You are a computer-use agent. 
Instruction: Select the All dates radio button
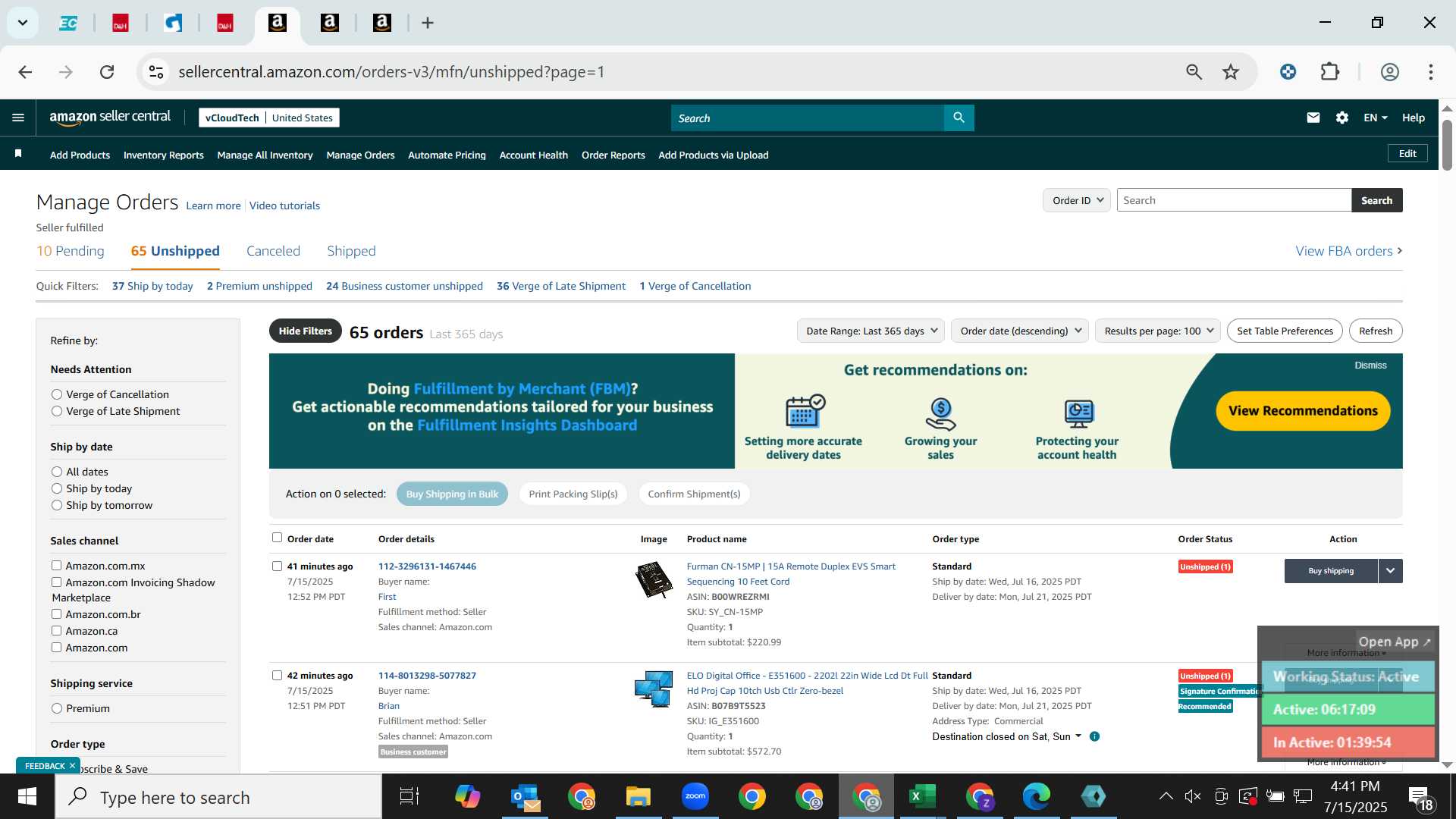[57, 472]
